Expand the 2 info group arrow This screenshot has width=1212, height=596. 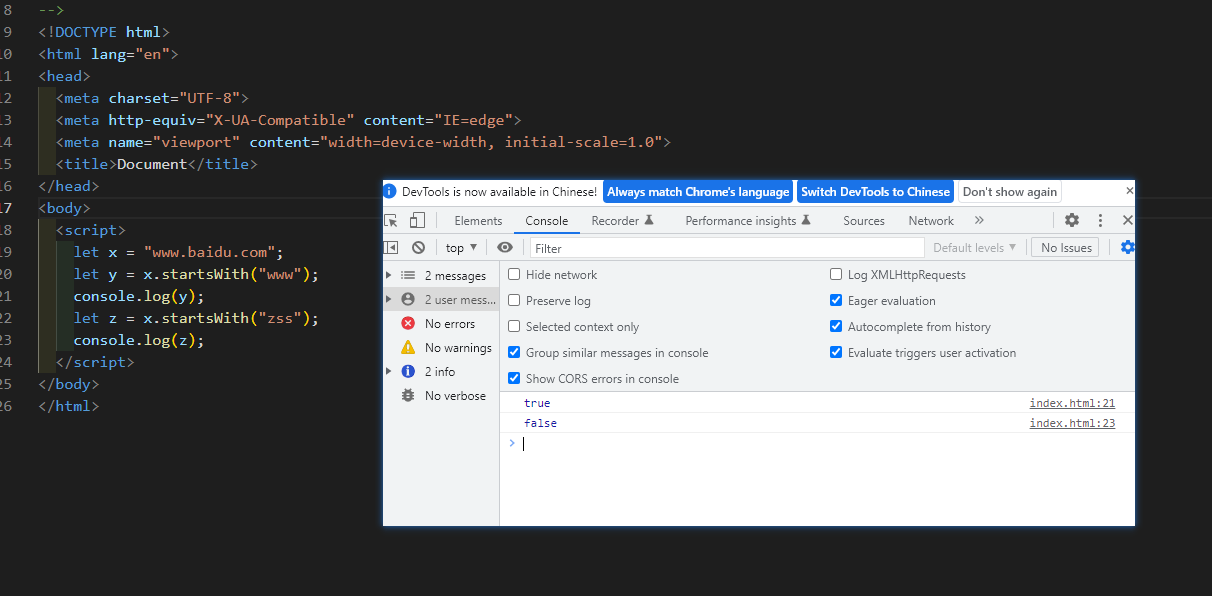(x=389, y=371)
